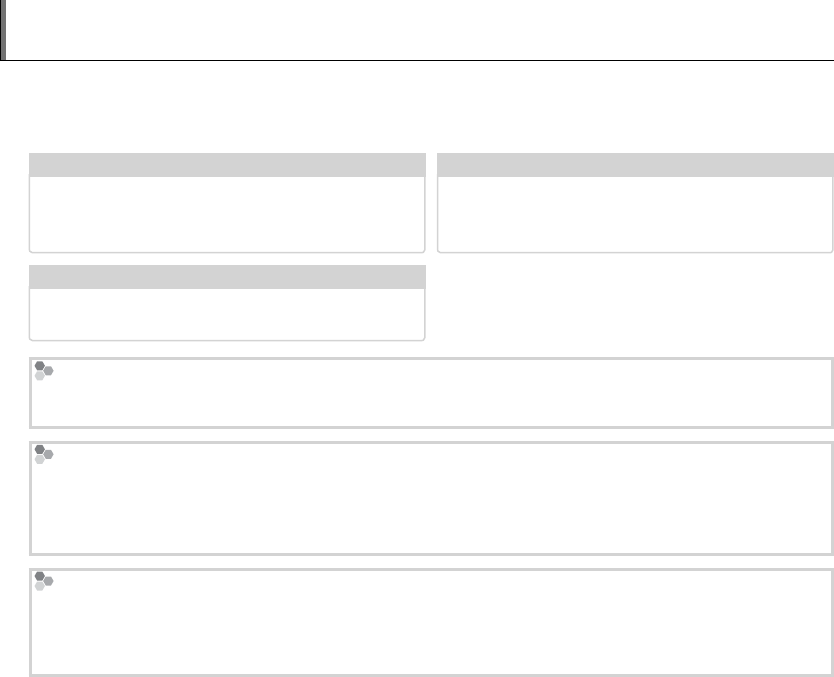834x677 pixels.
Task: Click inside the short lower-left card body
Action: 228,314
